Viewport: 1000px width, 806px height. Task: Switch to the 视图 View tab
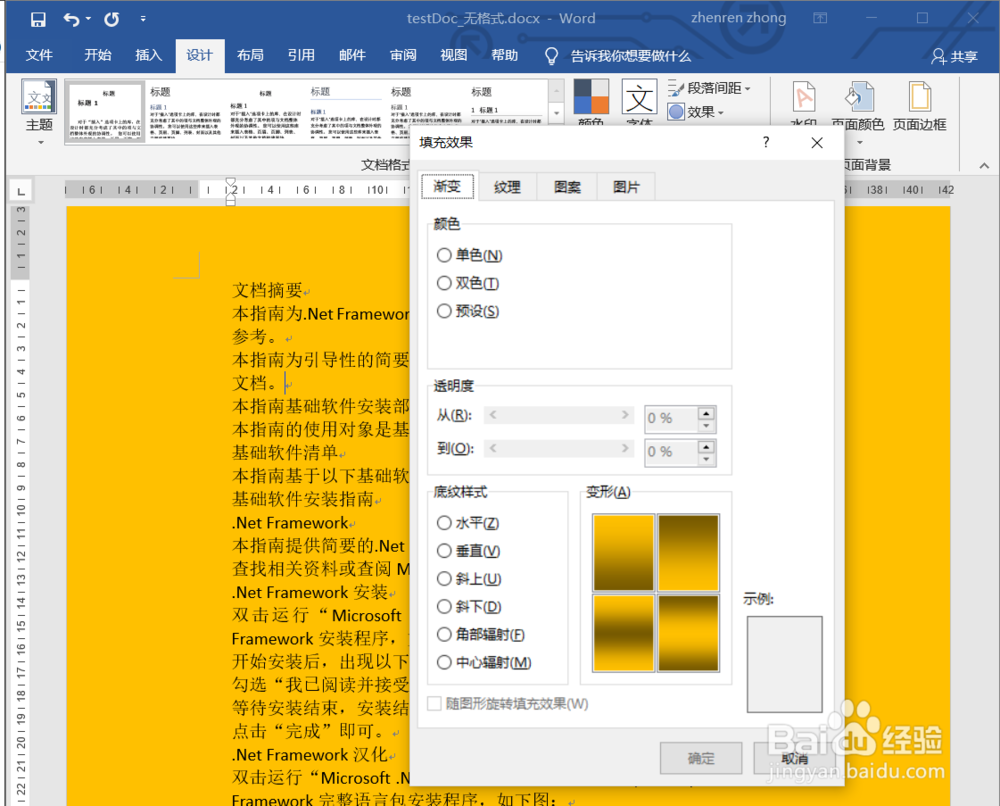[453, 55]
